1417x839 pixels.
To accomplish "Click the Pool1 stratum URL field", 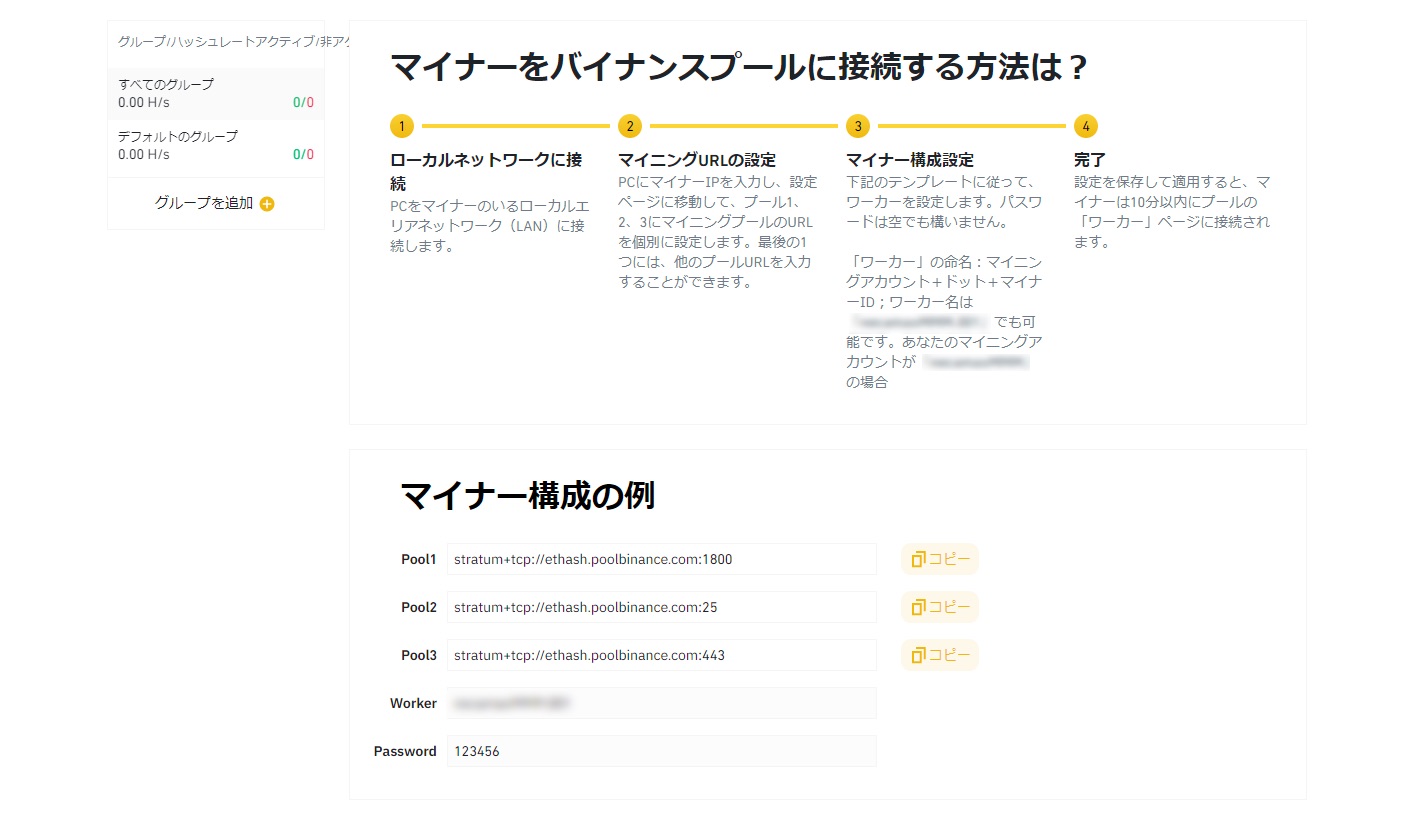I will coord(661,559).
